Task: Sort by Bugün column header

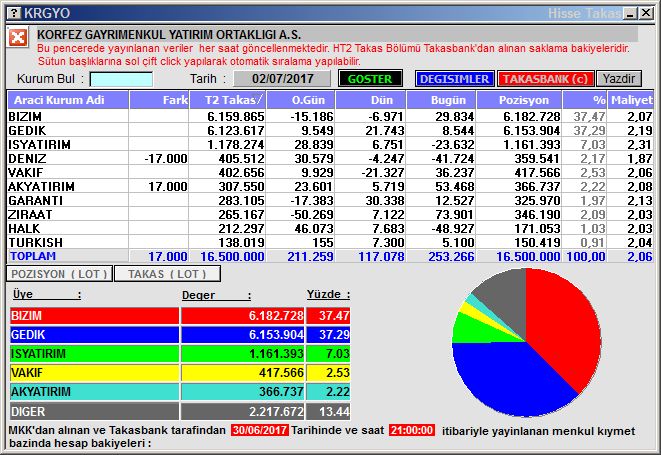Action: point(441,100)
